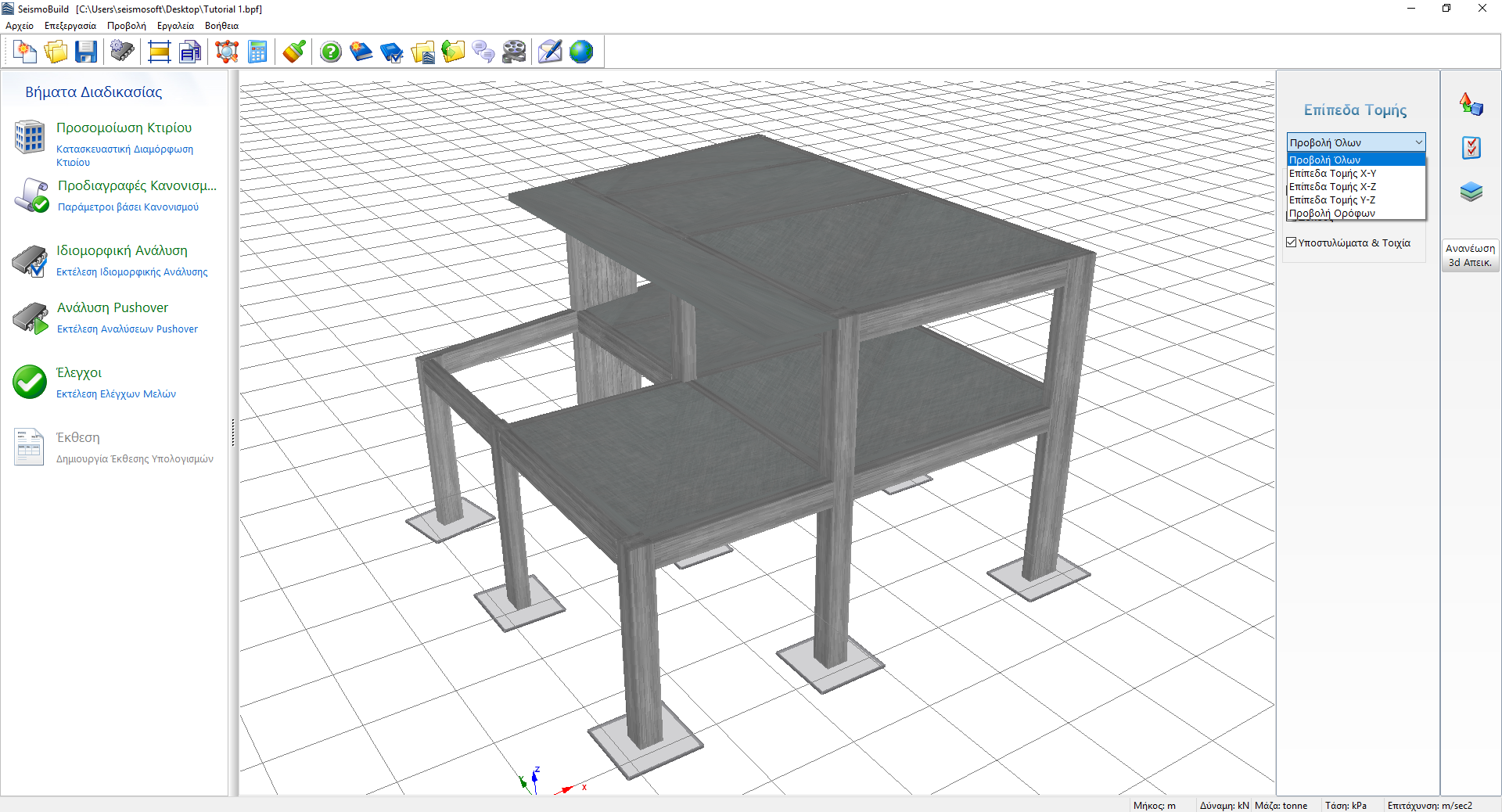Image resolution: width=1502 pixels, height=812 pixels.
Task: Click the layers stack icon in right sidebar
Action: click(1471, 192)
